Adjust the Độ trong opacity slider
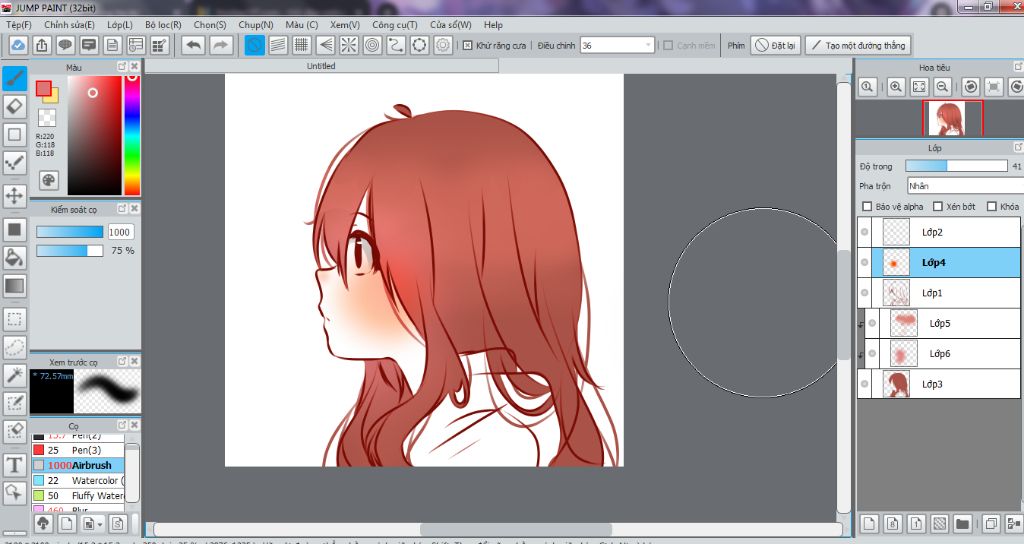The height and width of the screenshot is (544, 1024). point(956,167)
